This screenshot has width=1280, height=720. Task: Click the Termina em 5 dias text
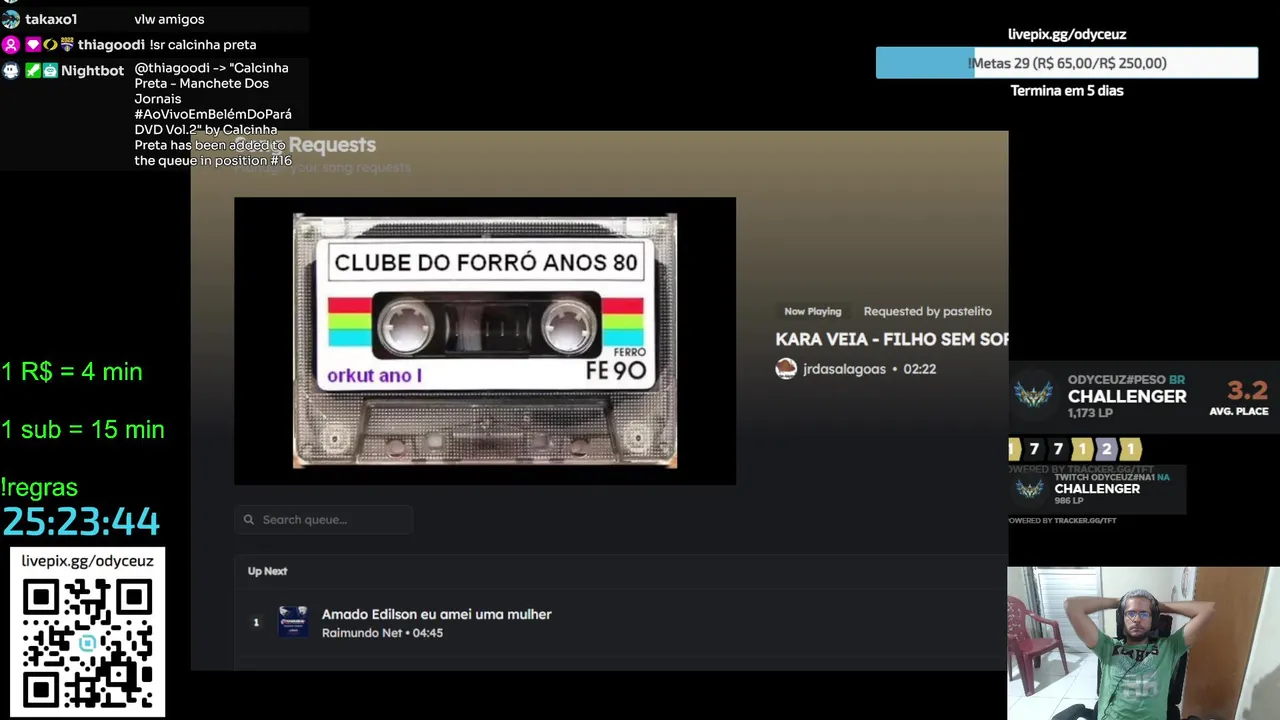point(1067,91)
